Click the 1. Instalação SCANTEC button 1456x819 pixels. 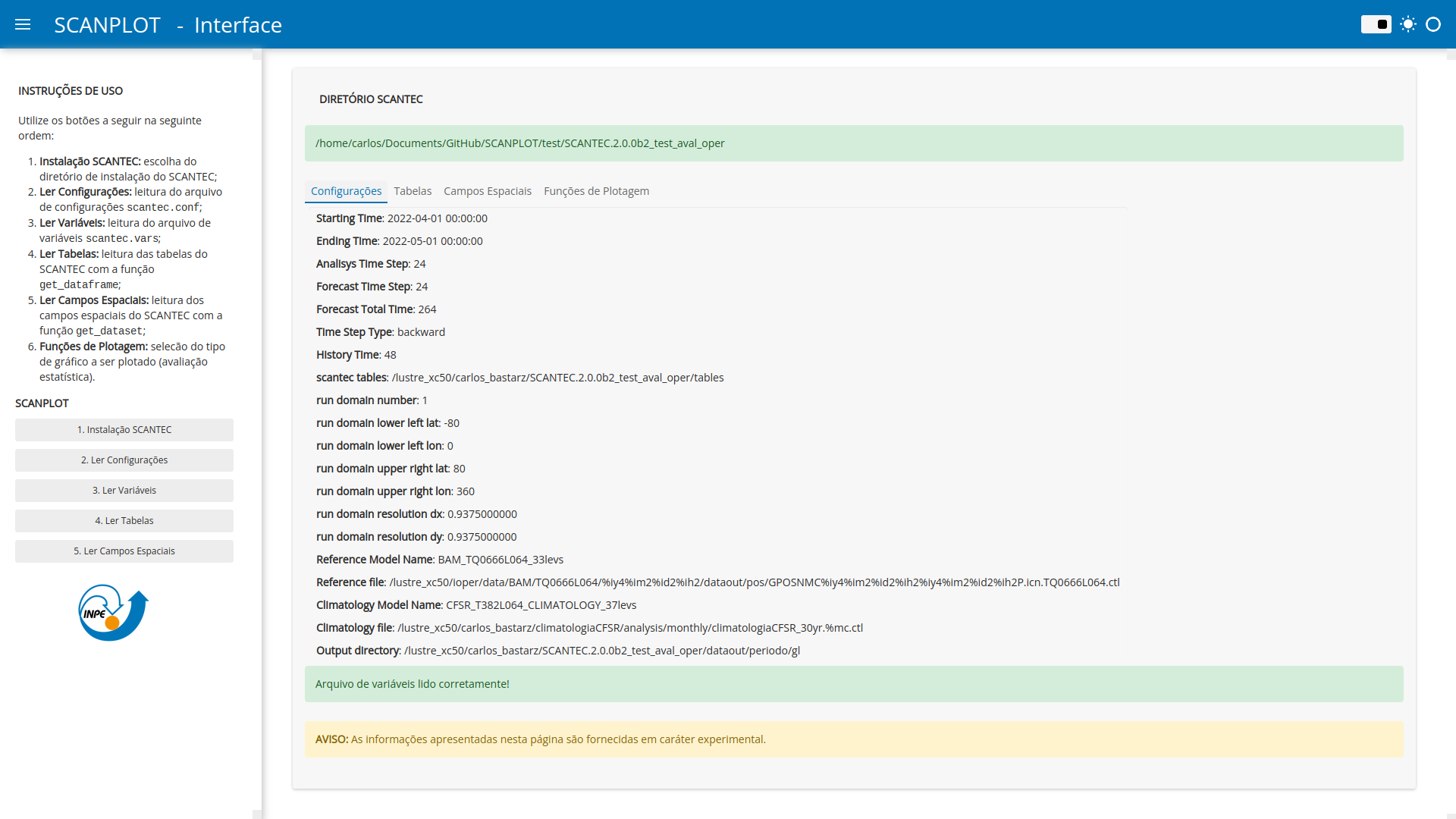pyautogui.click(x=124, y=430)
